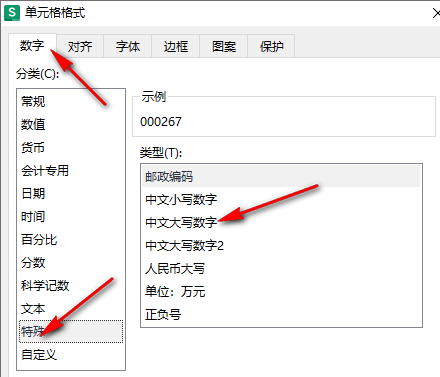This screenshot has height=377, width=440.
Task: Choose 中文小写数字 type
Action: click(281, 199)
